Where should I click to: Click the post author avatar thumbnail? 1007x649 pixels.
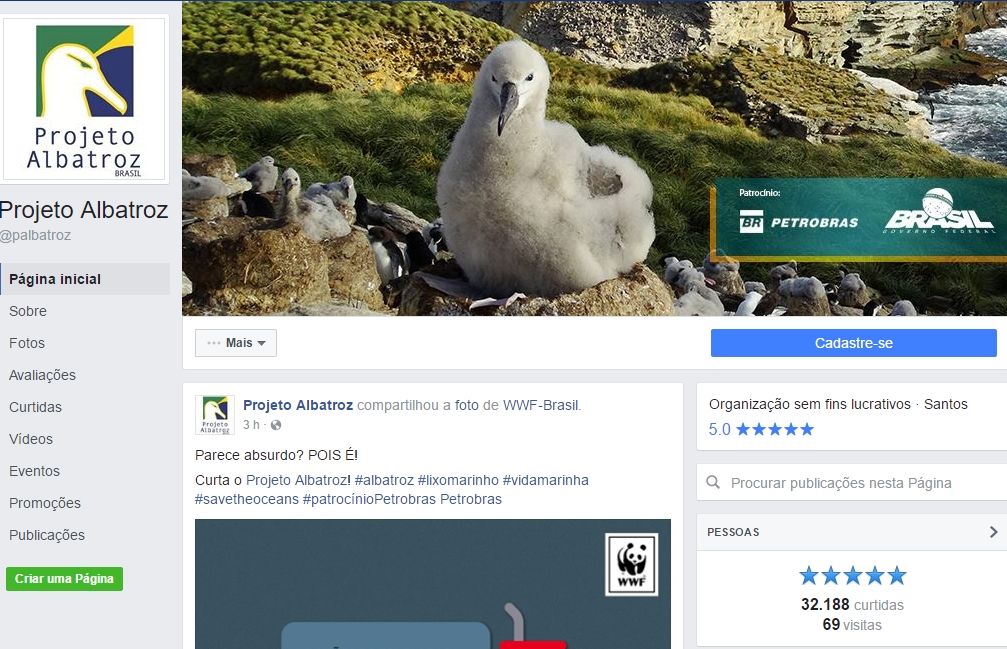click(x=215, y=415)
